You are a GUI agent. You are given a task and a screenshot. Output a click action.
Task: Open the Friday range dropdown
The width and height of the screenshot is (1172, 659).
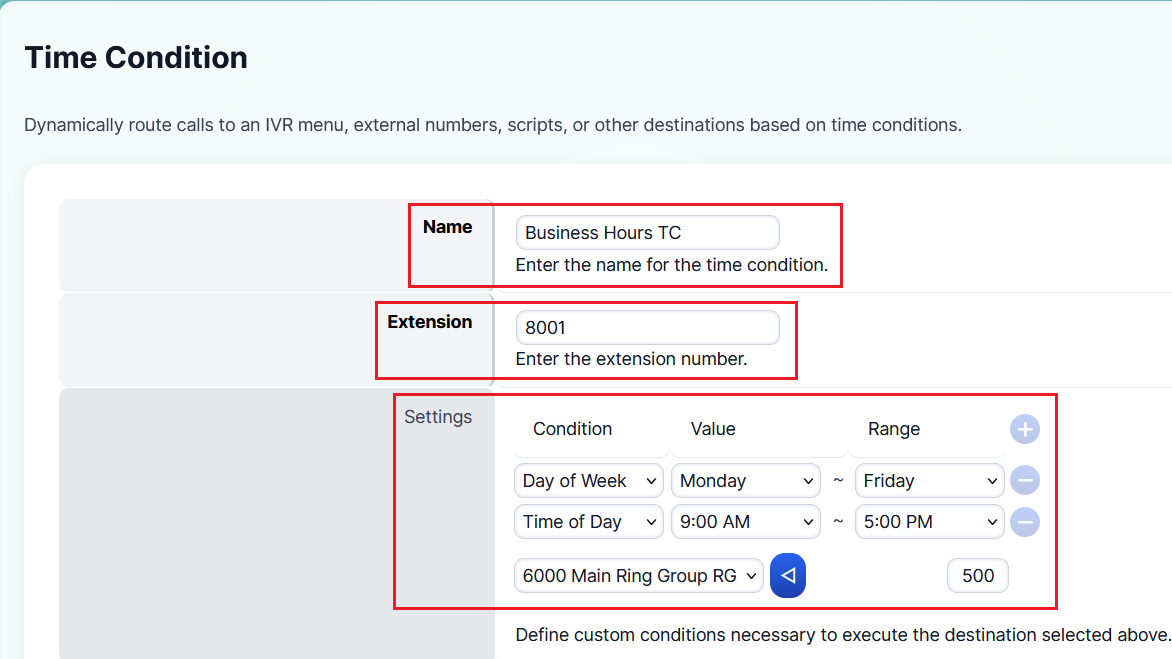pos(930,481)
